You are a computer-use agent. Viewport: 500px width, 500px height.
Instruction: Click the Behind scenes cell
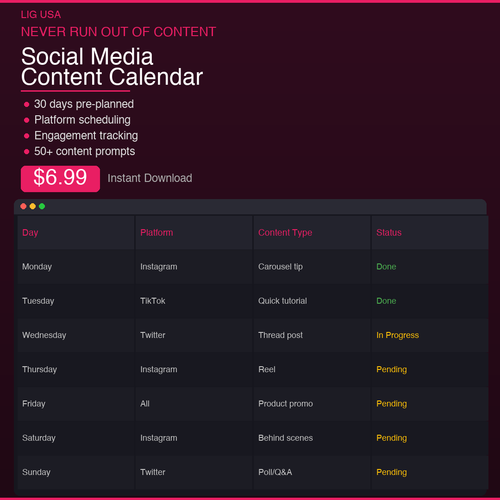[312, 438]
